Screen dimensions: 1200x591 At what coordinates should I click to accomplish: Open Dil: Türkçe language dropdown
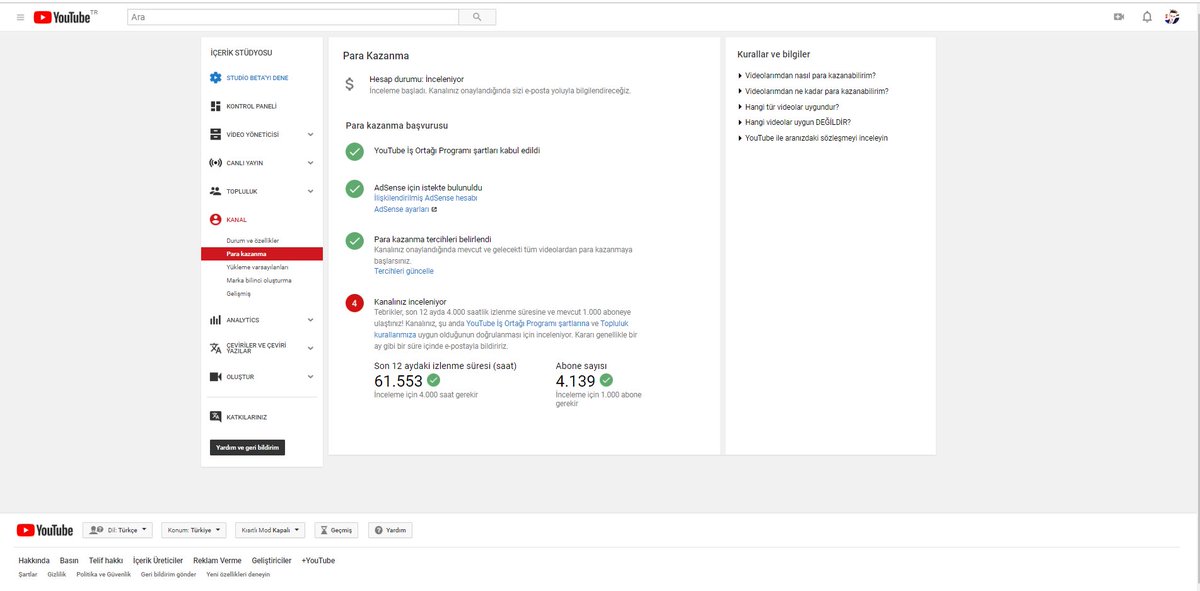coord(119,530)
